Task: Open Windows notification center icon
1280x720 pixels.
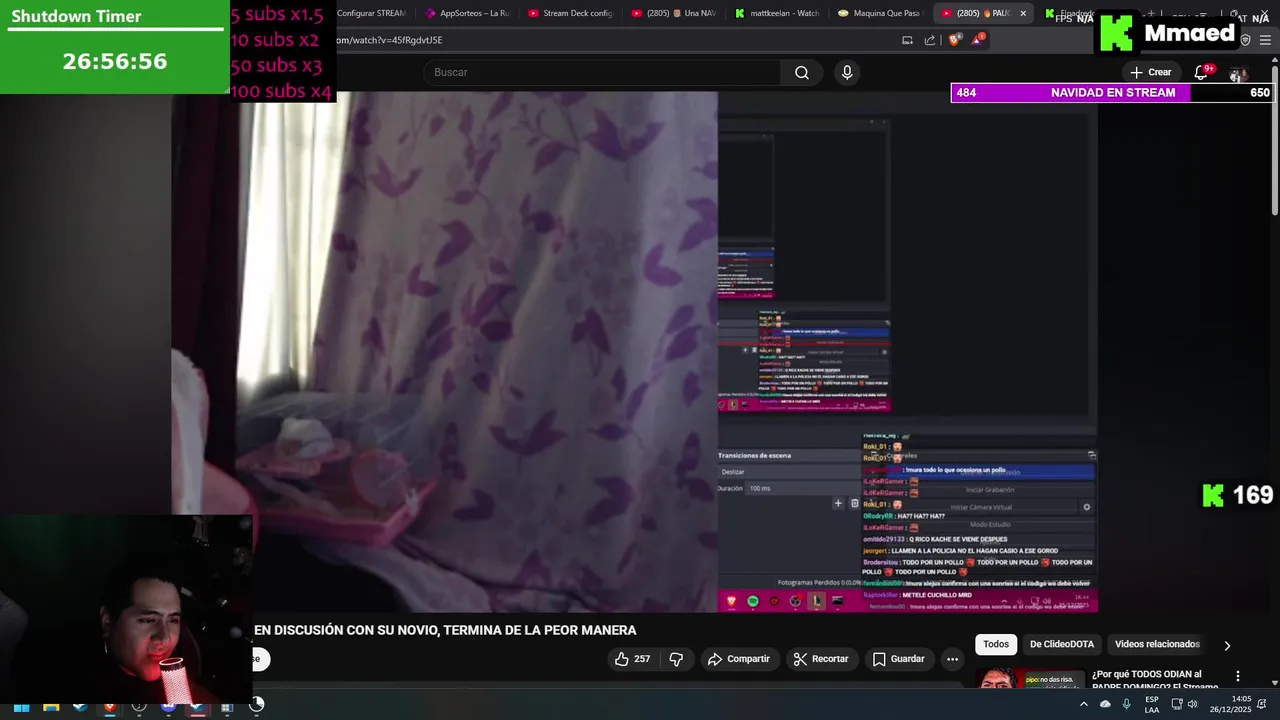Action: (x=1262, y=704)
